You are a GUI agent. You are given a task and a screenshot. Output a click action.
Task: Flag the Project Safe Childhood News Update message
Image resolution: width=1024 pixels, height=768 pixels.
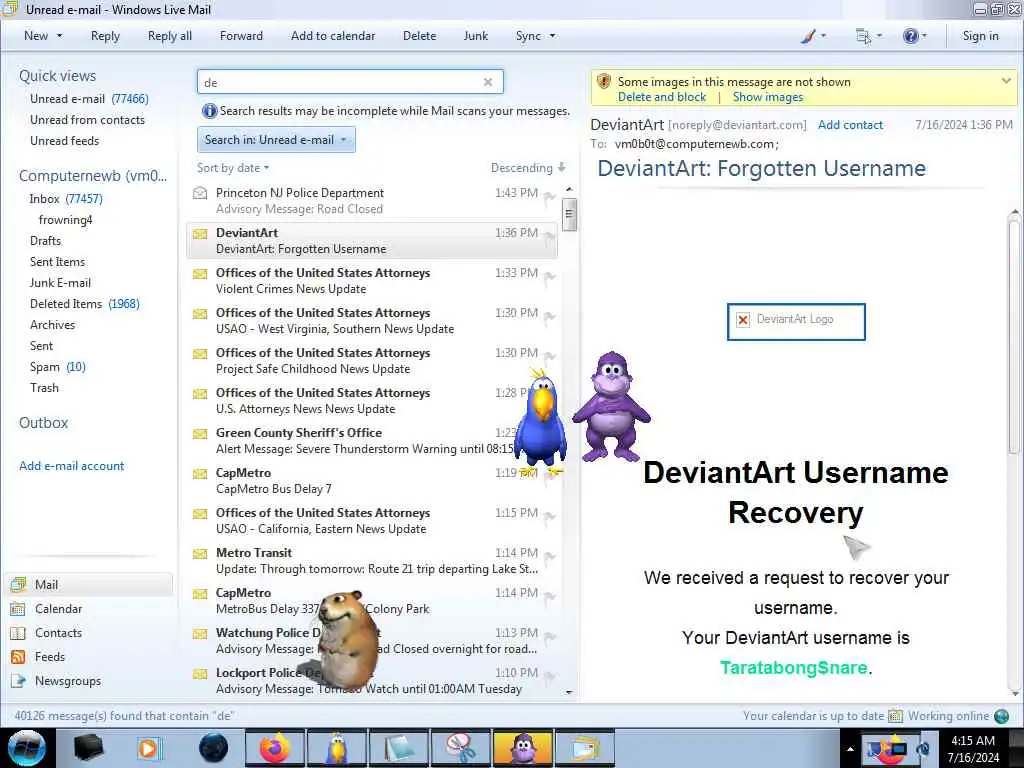[x=550, y=357]
